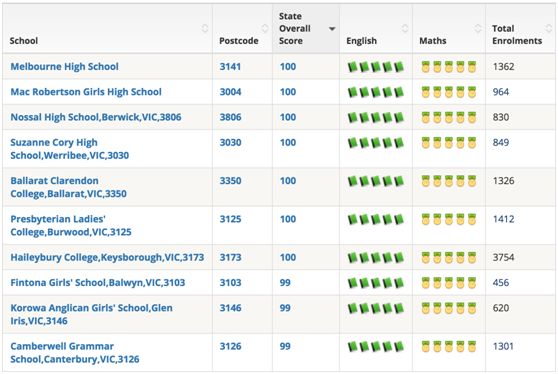This screenshot has height=374, width=558.
Task: Click postcode 3173 link
Action: point(230,257)
